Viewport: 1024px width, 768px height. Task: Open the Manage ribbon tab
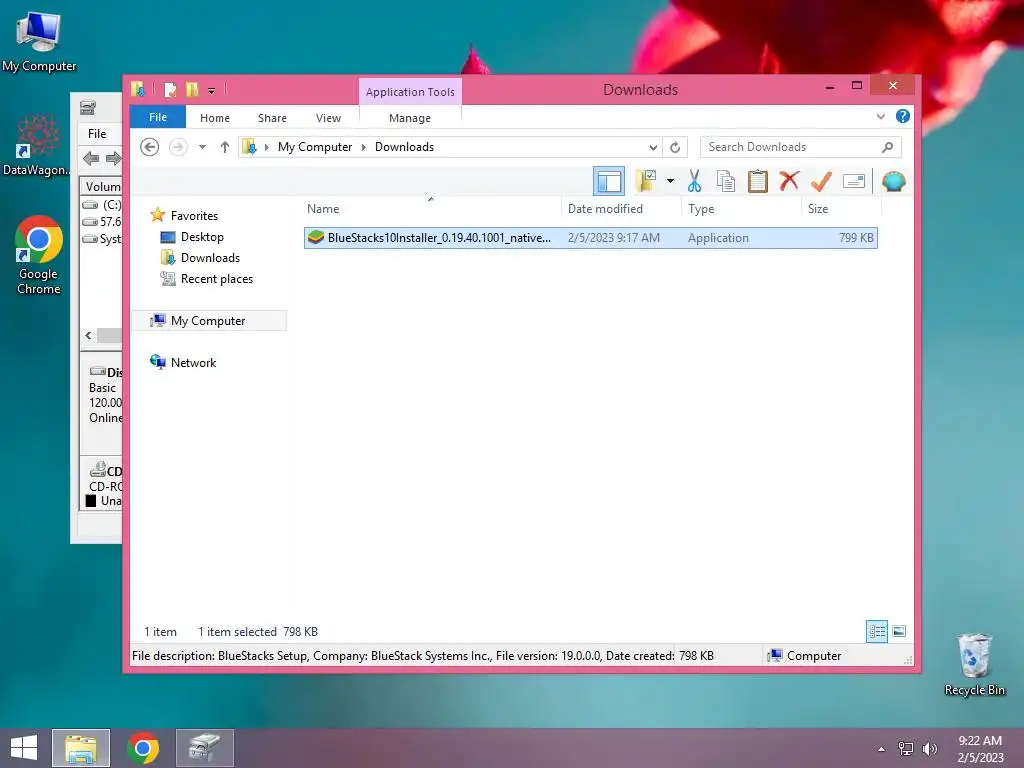[x=410, y=118]
